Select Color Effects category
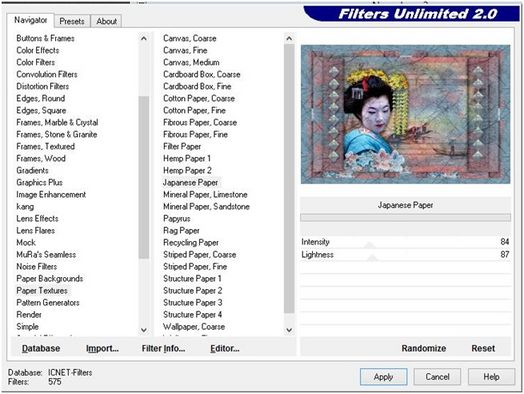Viewport: 524px width, 394px height. 38,50
